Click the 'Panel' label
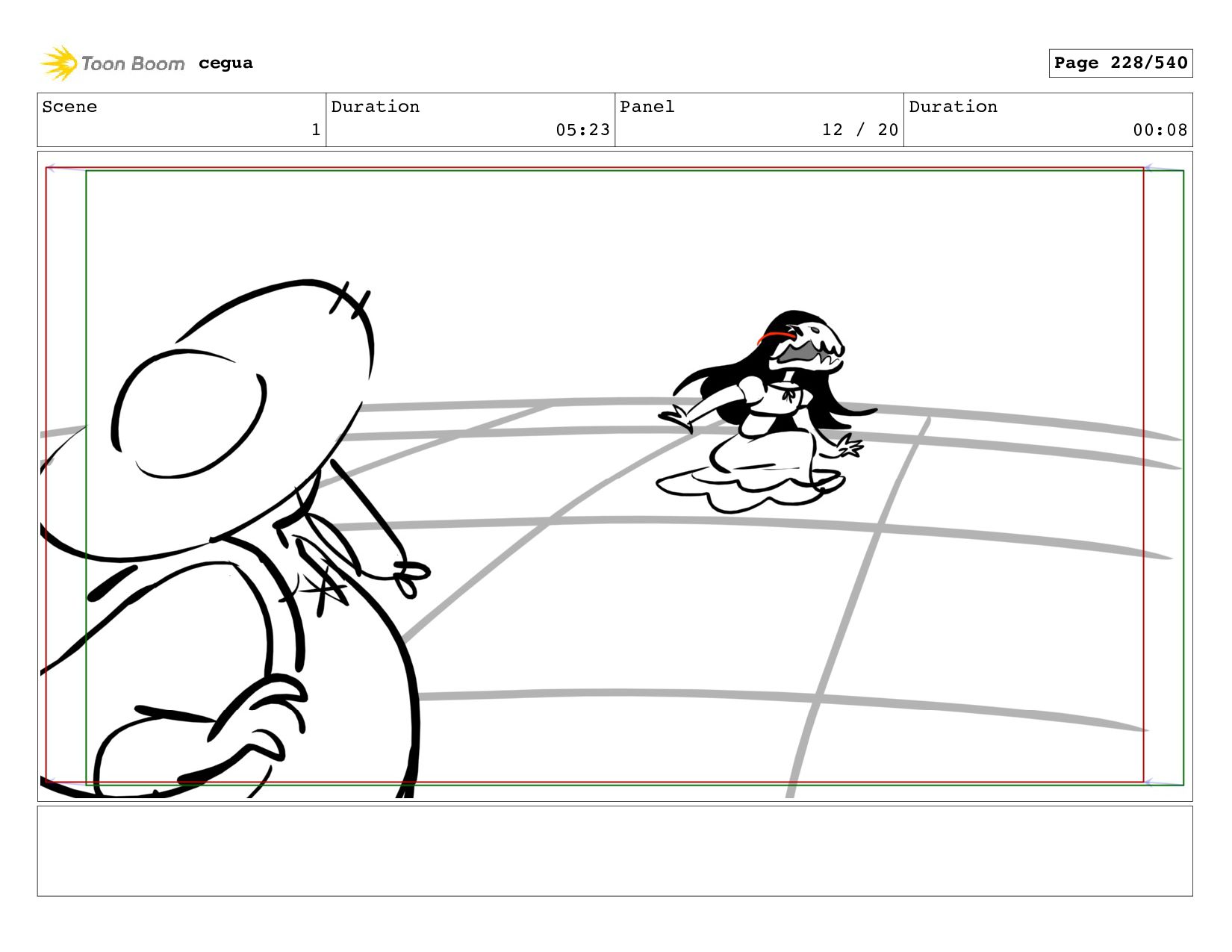 click(x=647, y=107)
